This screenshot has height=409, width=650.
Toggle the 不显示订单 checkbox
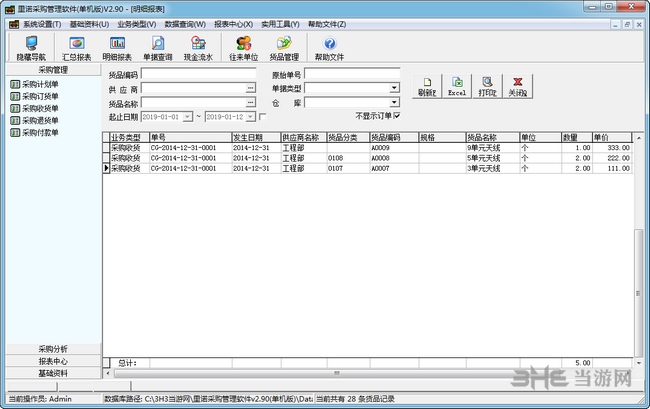tap(396, 117)
